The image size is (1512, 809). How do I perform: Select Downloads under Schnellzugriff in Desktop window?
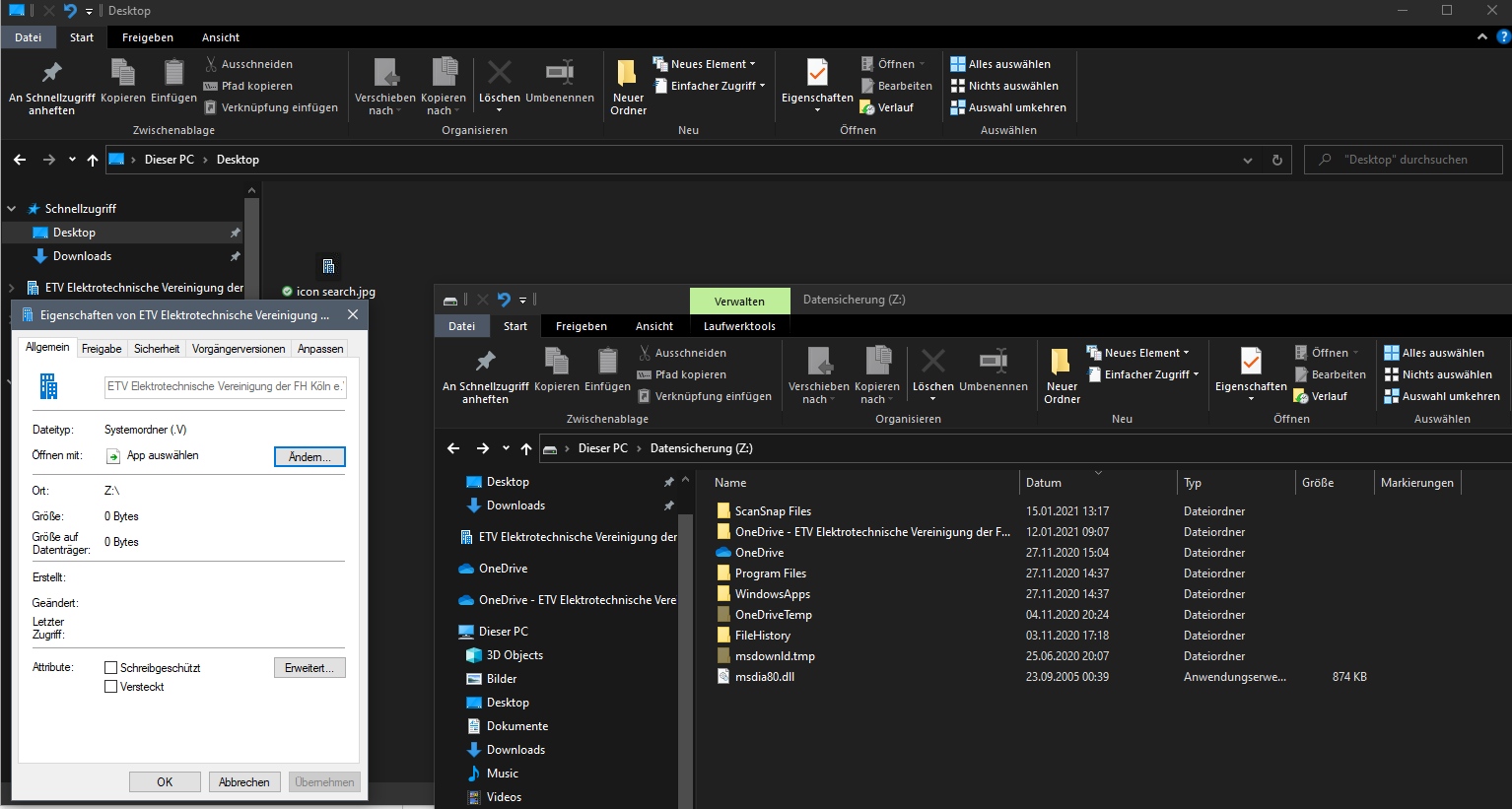(82, 256)
